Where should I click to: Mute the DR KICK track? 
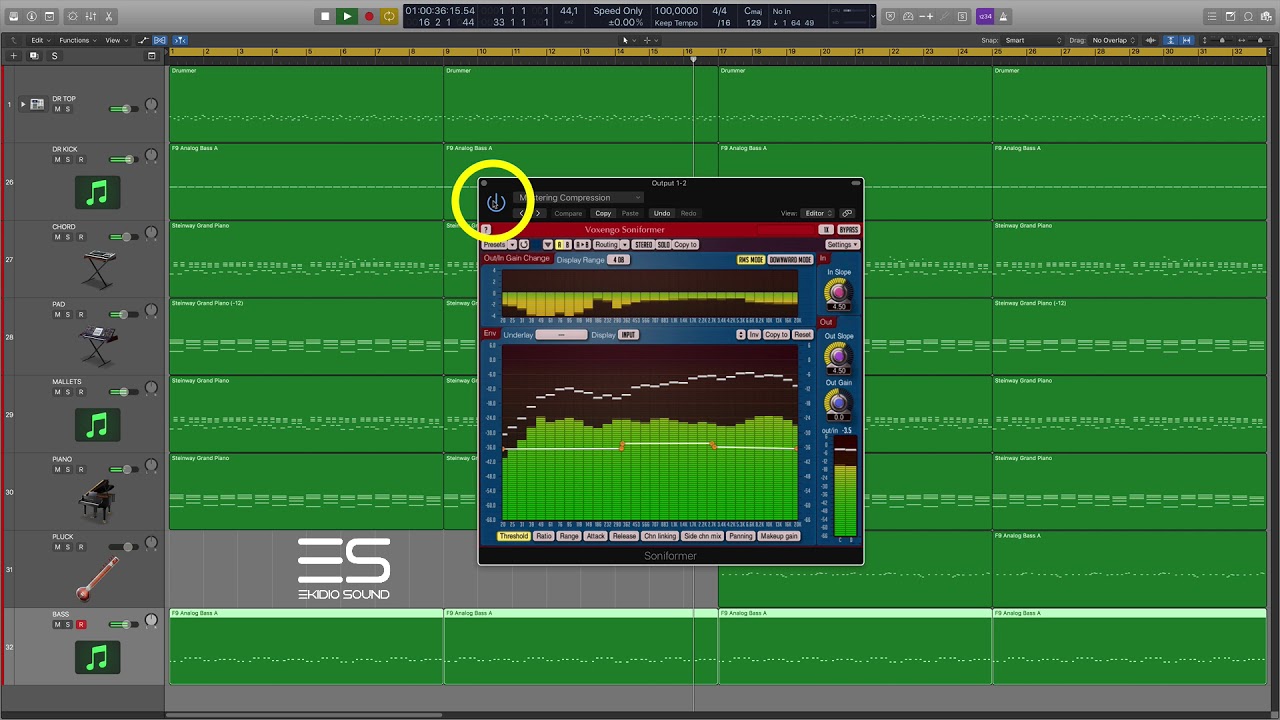[x=57, y=160]
